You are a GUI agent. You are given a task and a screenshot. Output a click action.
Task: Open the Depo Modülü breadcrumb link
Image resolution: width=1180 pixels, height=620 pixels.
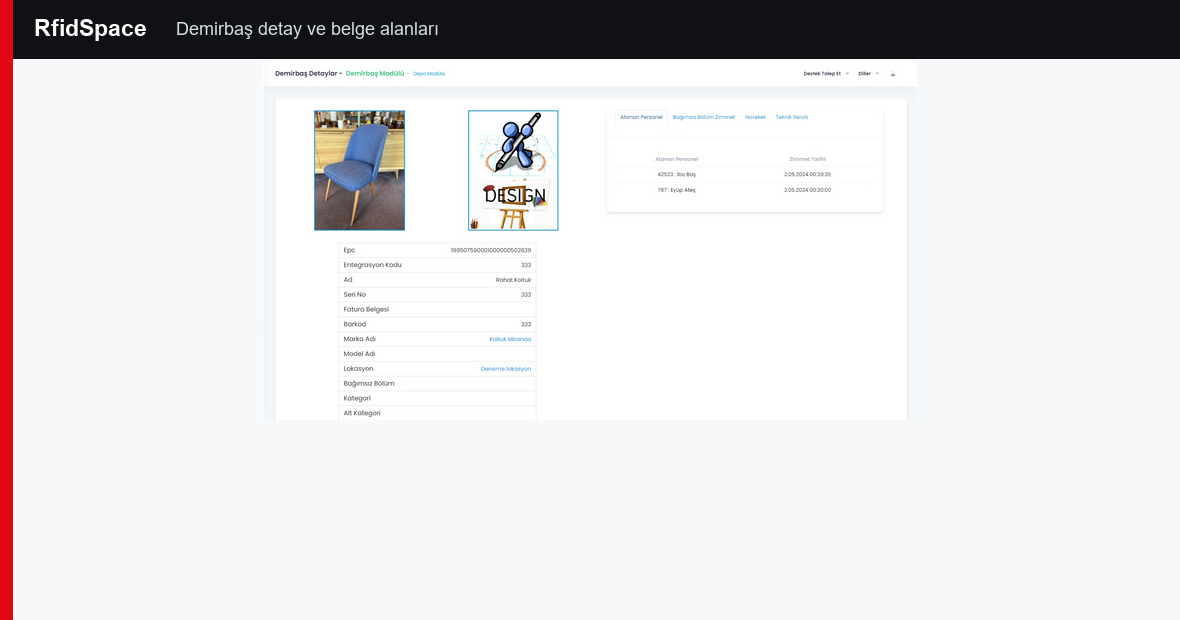tap(429, 74)
